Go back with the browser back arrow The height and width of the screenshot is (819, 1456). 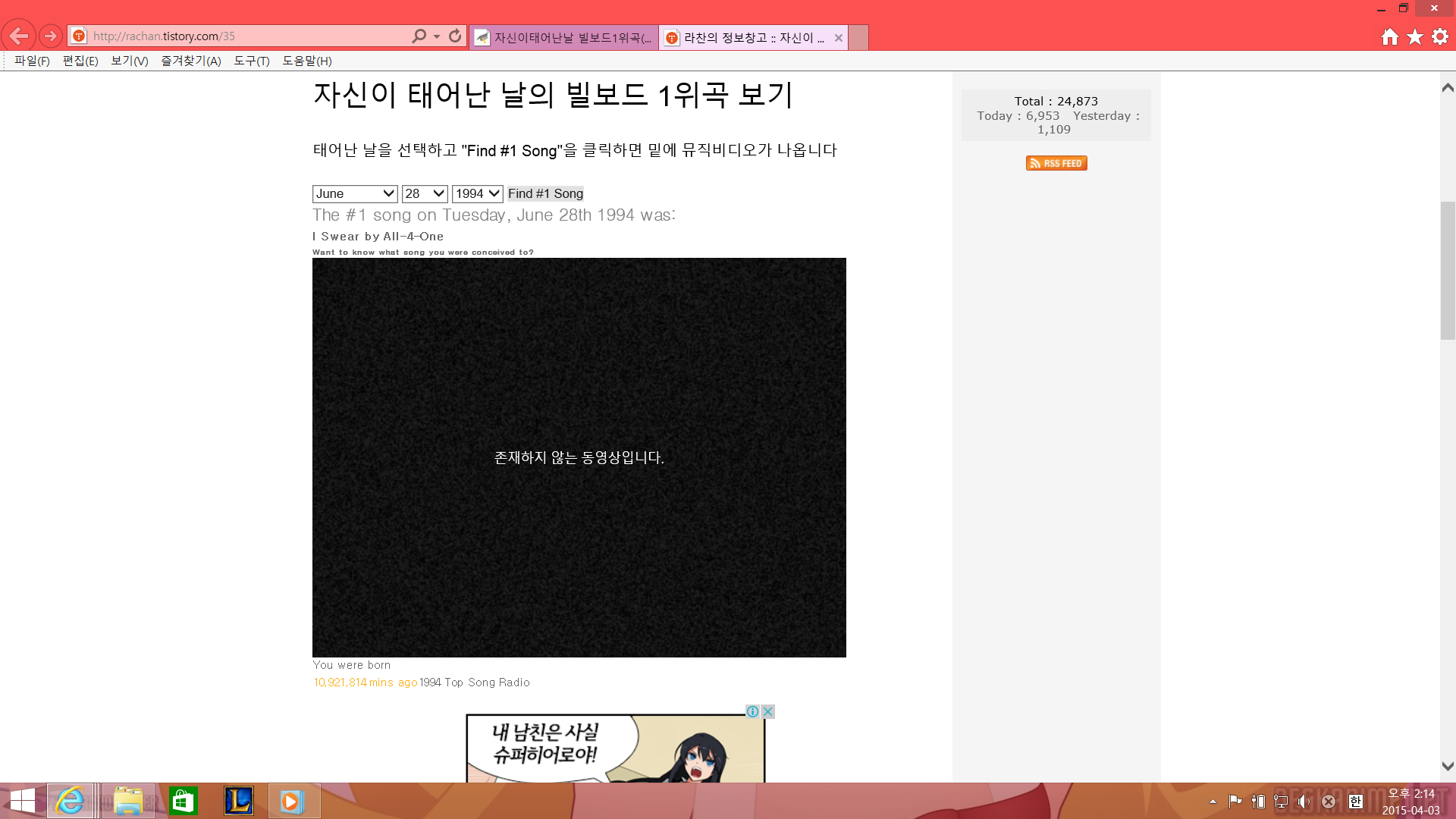point(19,36)
